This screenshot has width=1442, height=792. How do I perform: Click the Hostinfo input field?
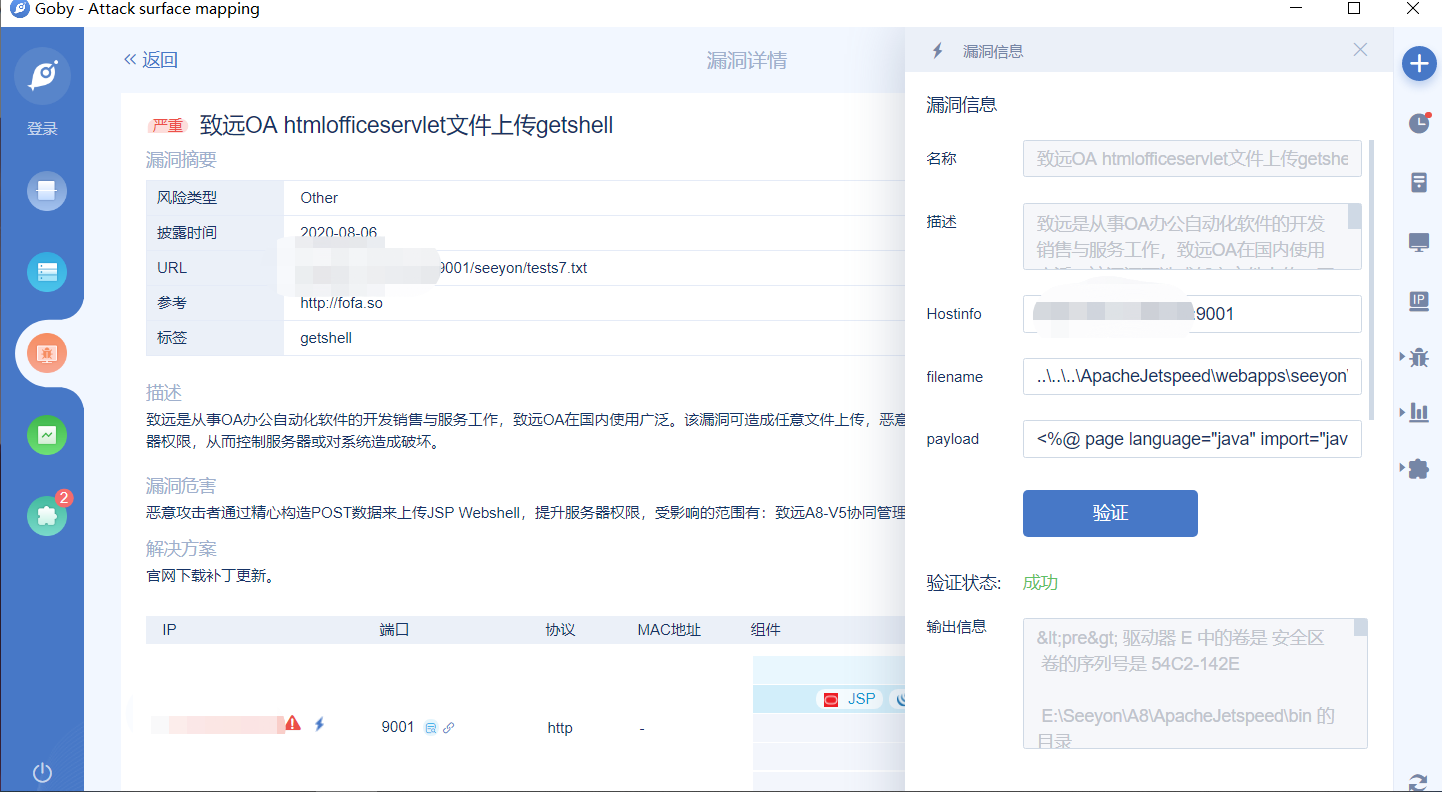pos(1192,313)
